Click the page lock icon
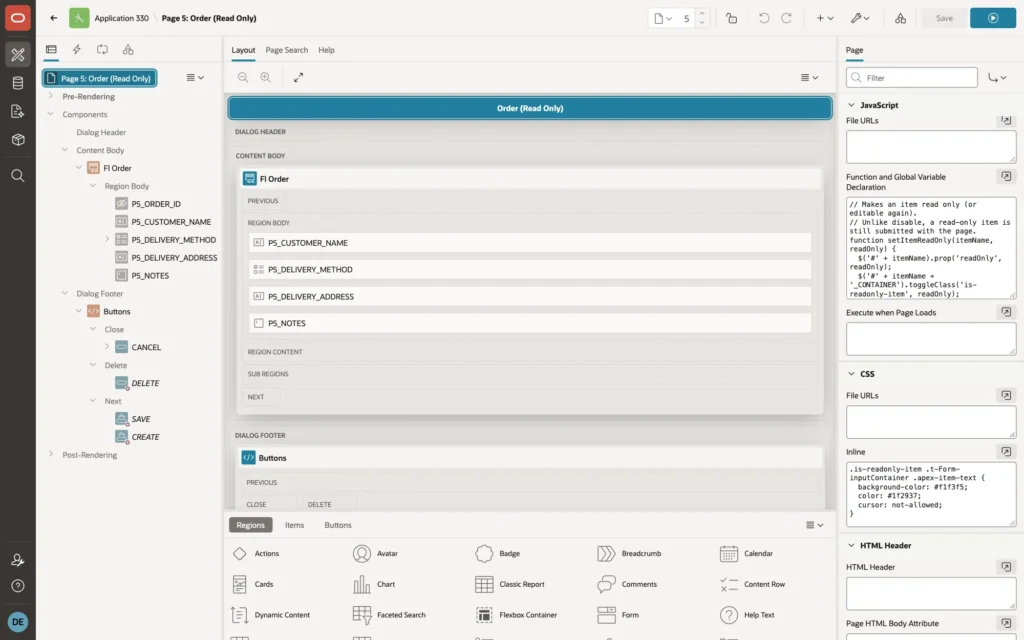This screenshot has width=1024, height=640. (731, 18)
